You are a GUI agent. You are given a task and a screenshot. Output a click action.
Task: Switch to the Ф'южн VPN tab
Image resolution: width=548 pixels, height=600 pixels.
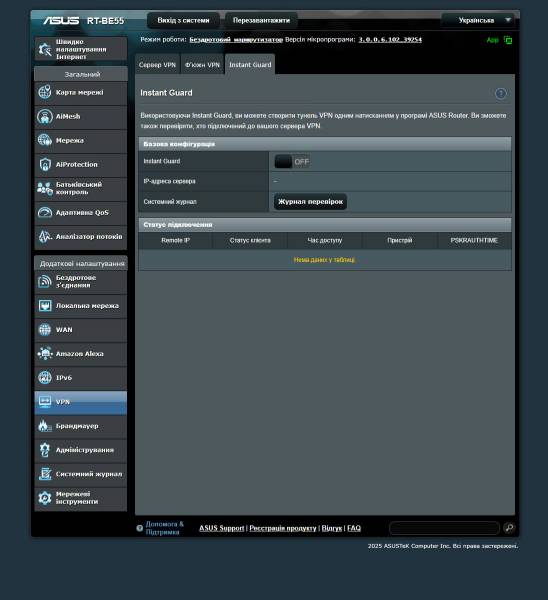pos(202,65)
